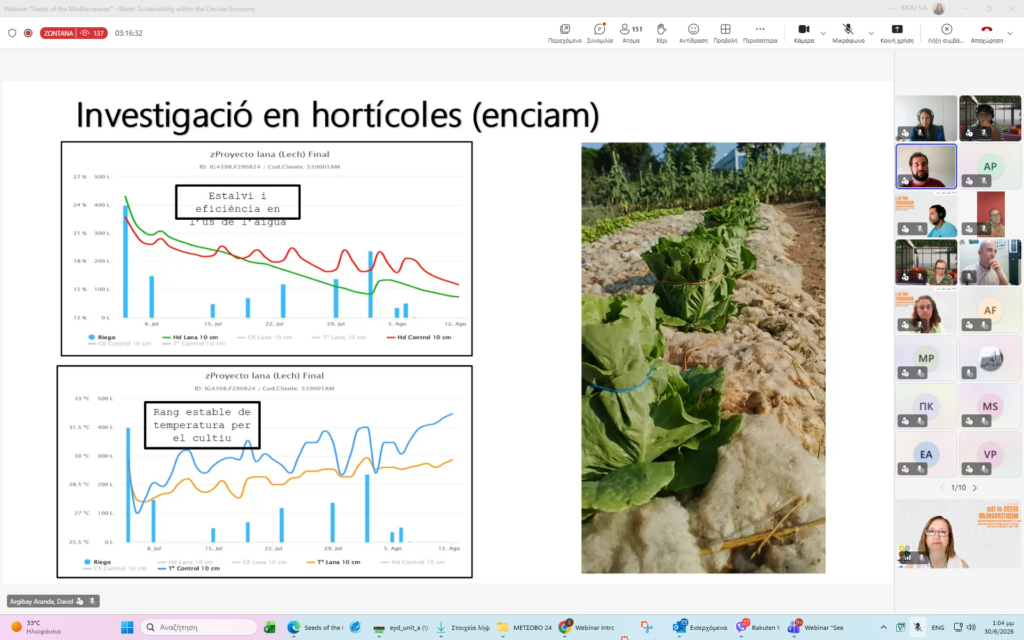Go to next participants page
This screenshot has width=1024, height=640.
point(975,488)
